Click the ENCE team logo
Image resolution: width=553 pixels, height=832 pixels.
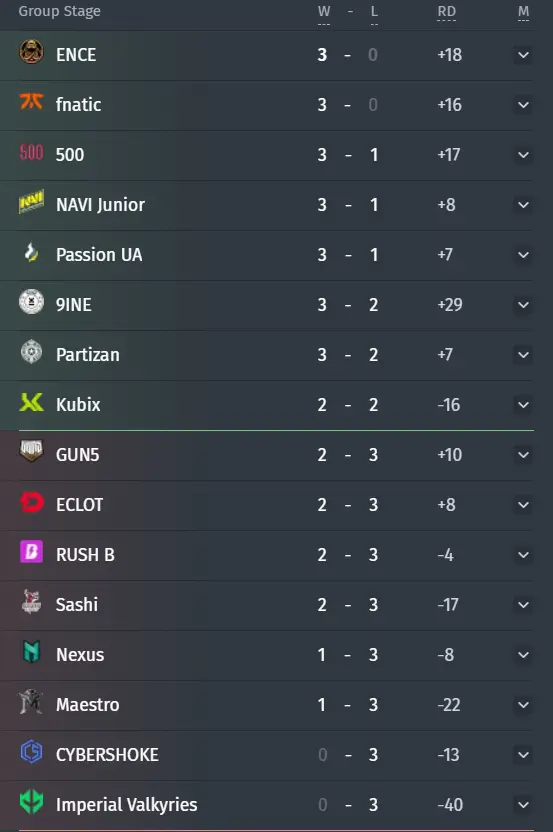click(31, 52)
